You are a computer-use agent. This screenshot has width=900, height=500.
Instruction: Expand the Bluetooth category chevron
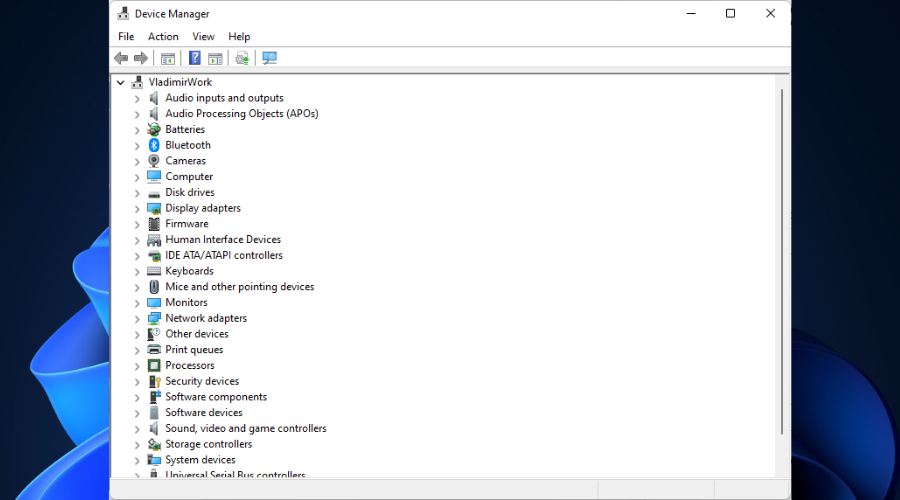click(137, 146)
